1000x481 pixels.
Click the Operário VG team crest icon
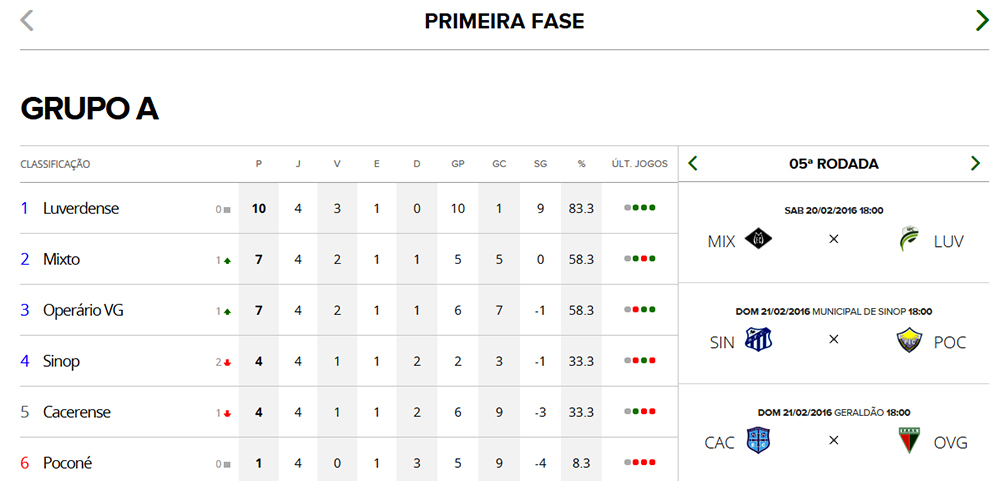coord(910,441)
